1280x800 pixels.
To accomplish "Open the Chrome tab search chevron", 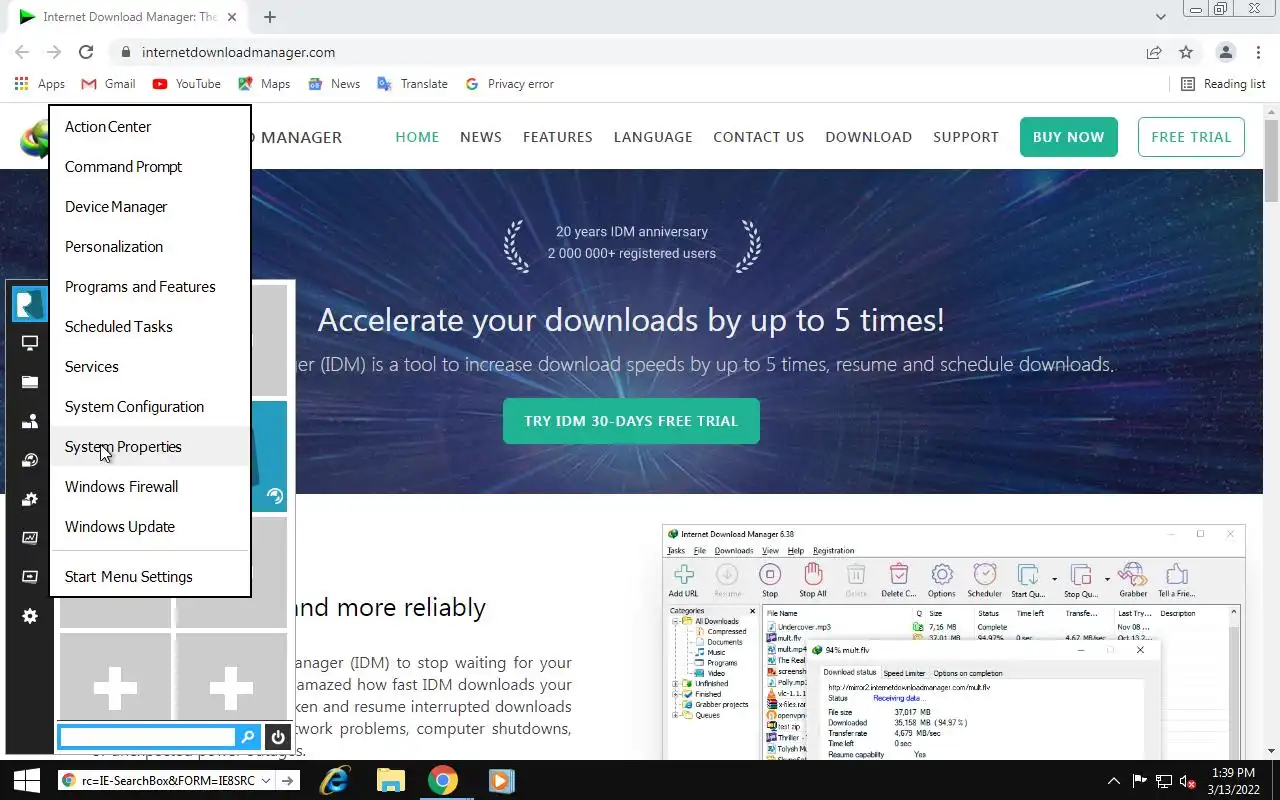I will click(1160, 17).
